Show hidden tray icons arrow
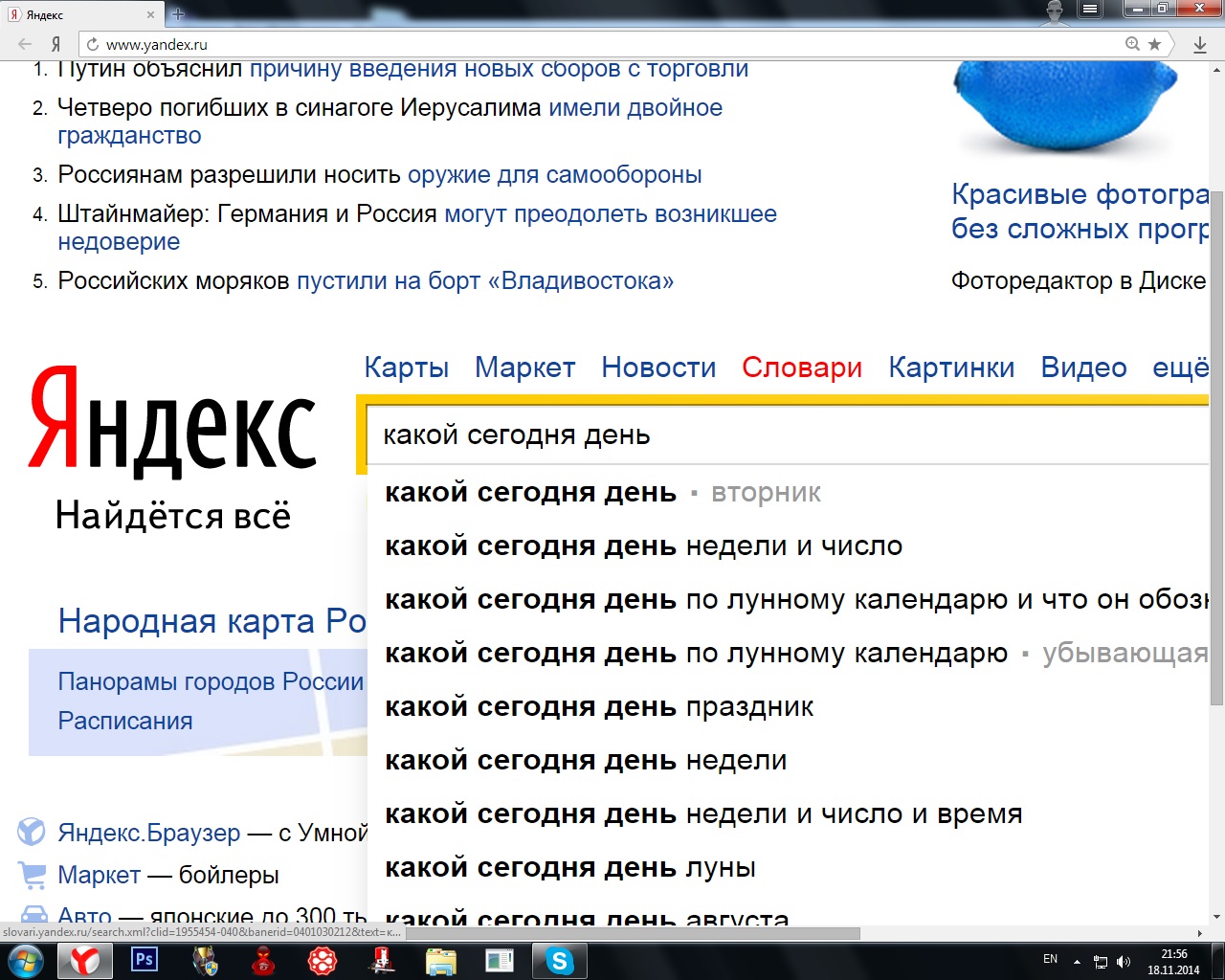This screenshot has height=980, width=1225. tap(1077, 961)
